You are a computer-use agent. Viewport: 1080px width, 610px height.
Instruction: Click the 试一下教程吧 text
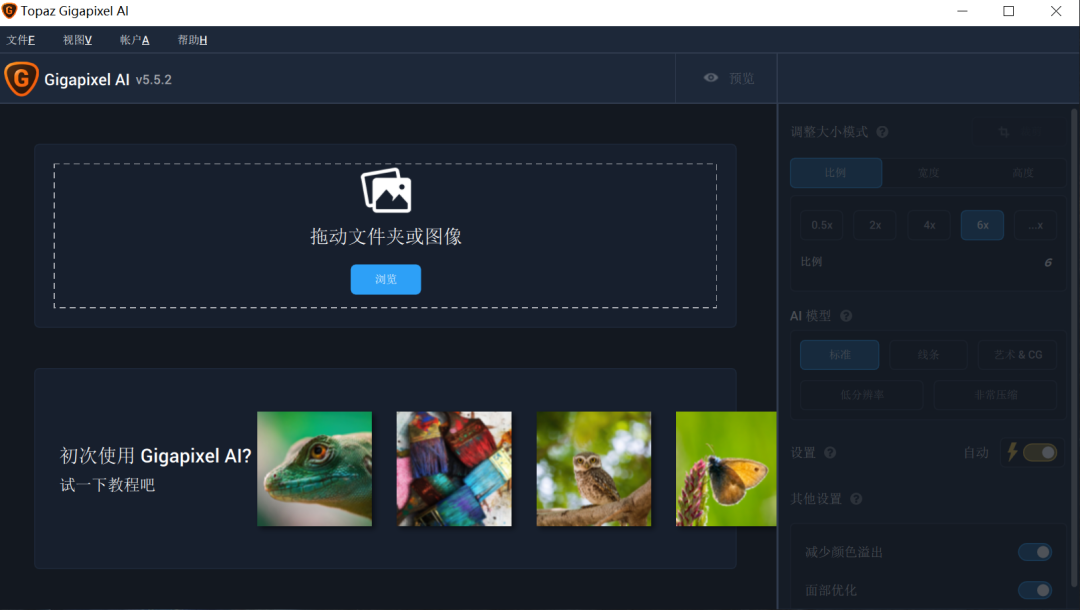[x=107, y=485]
